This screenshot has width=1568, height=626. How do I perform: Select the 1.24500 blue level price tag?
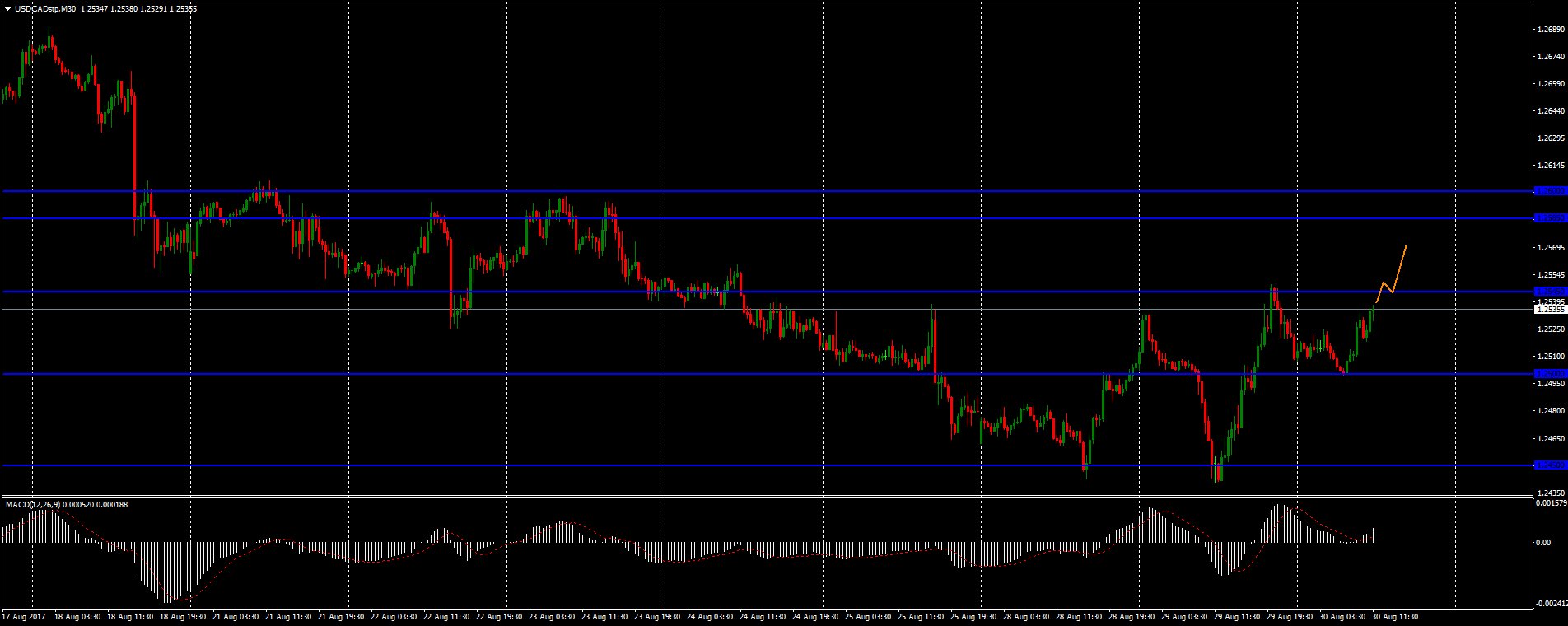click(1551, 465)
